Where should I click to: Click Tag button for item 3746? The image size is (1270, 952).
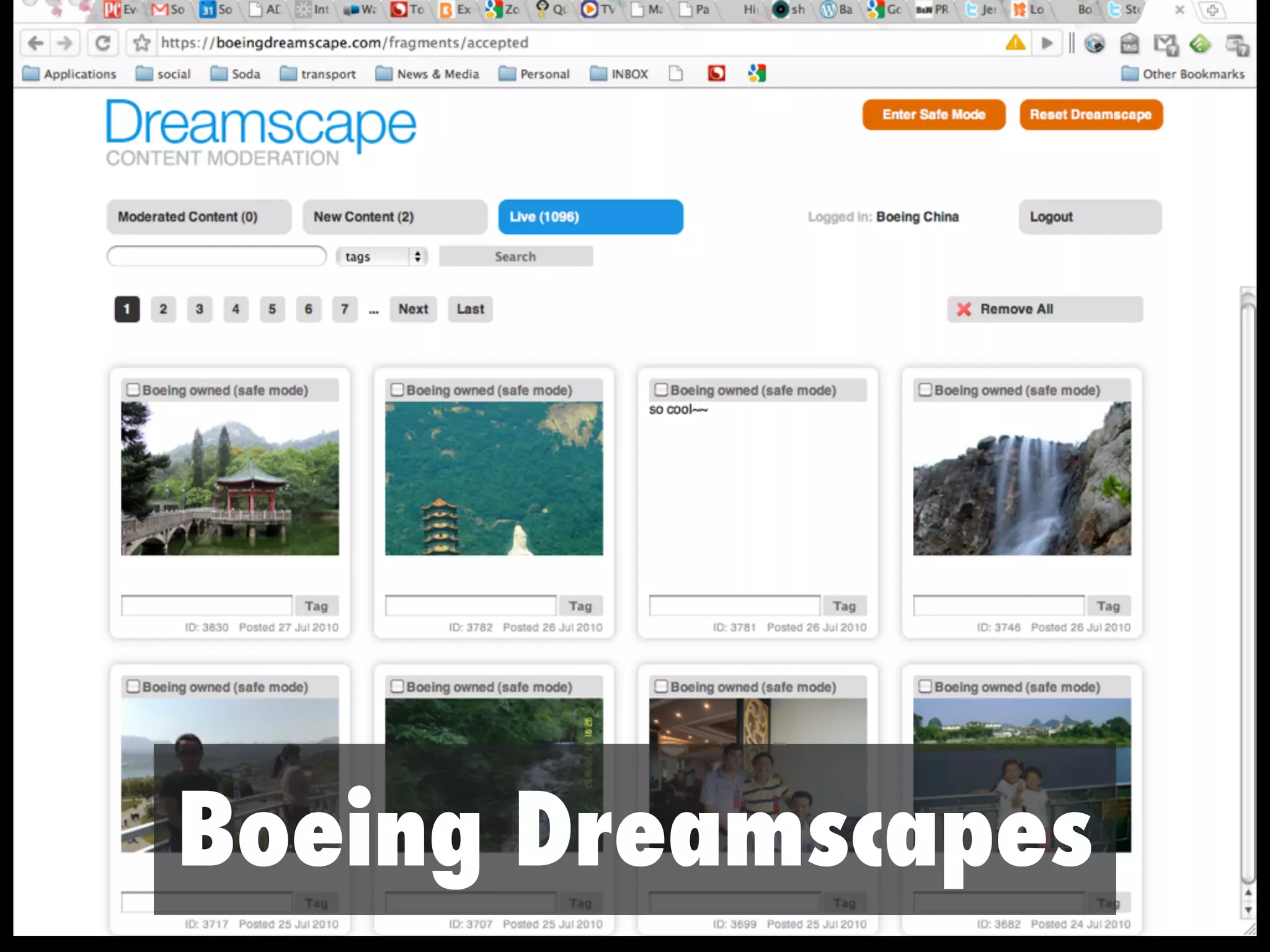pos(1108,606)
